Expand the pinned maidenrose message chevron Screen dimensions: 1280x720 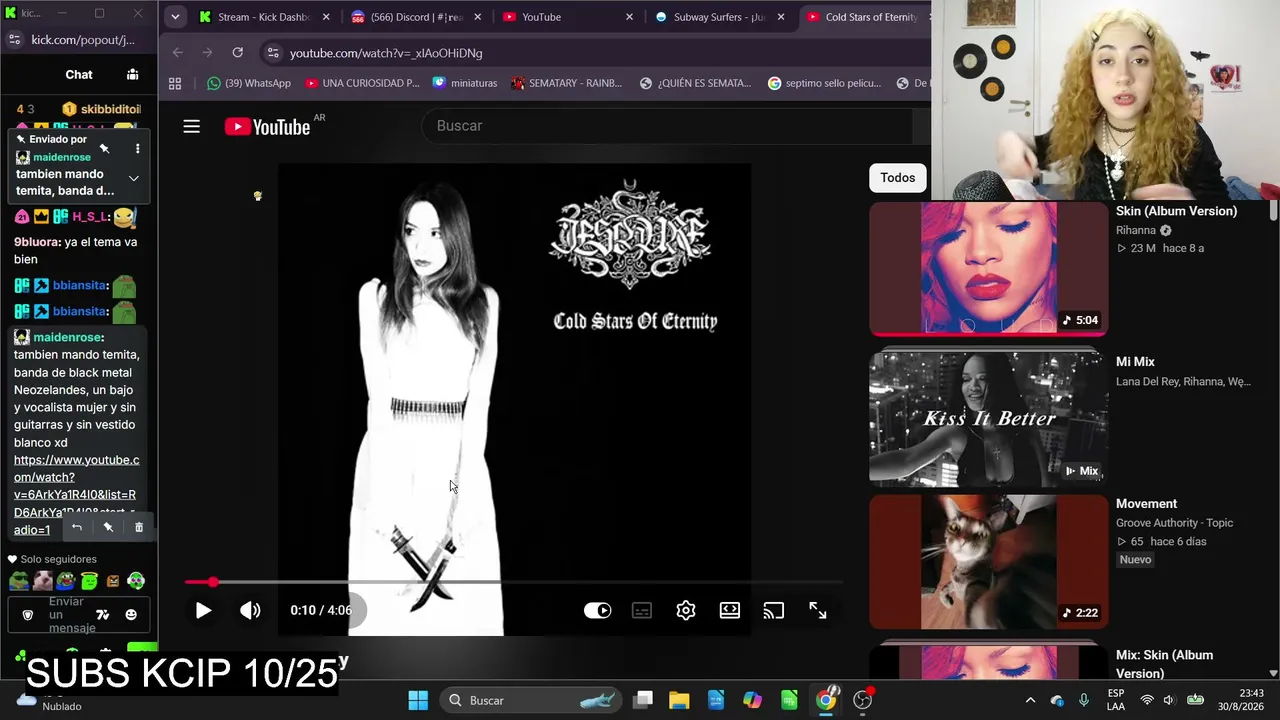click(133, 178)
